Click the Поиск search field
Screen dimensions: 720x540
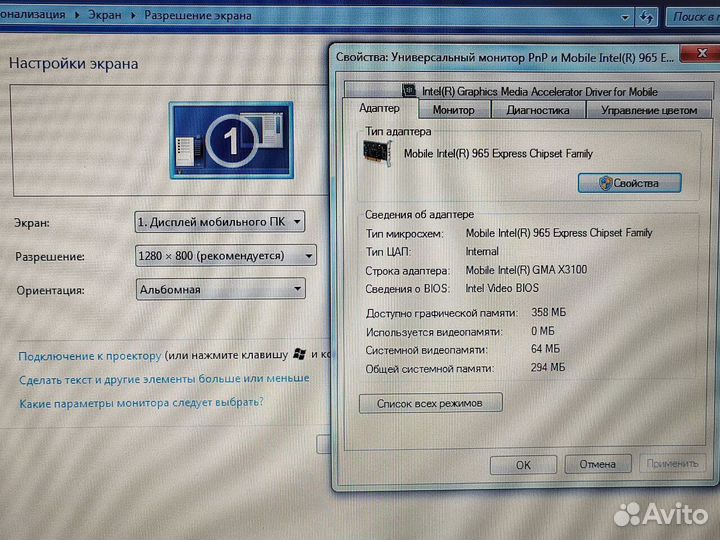point(693,17)
